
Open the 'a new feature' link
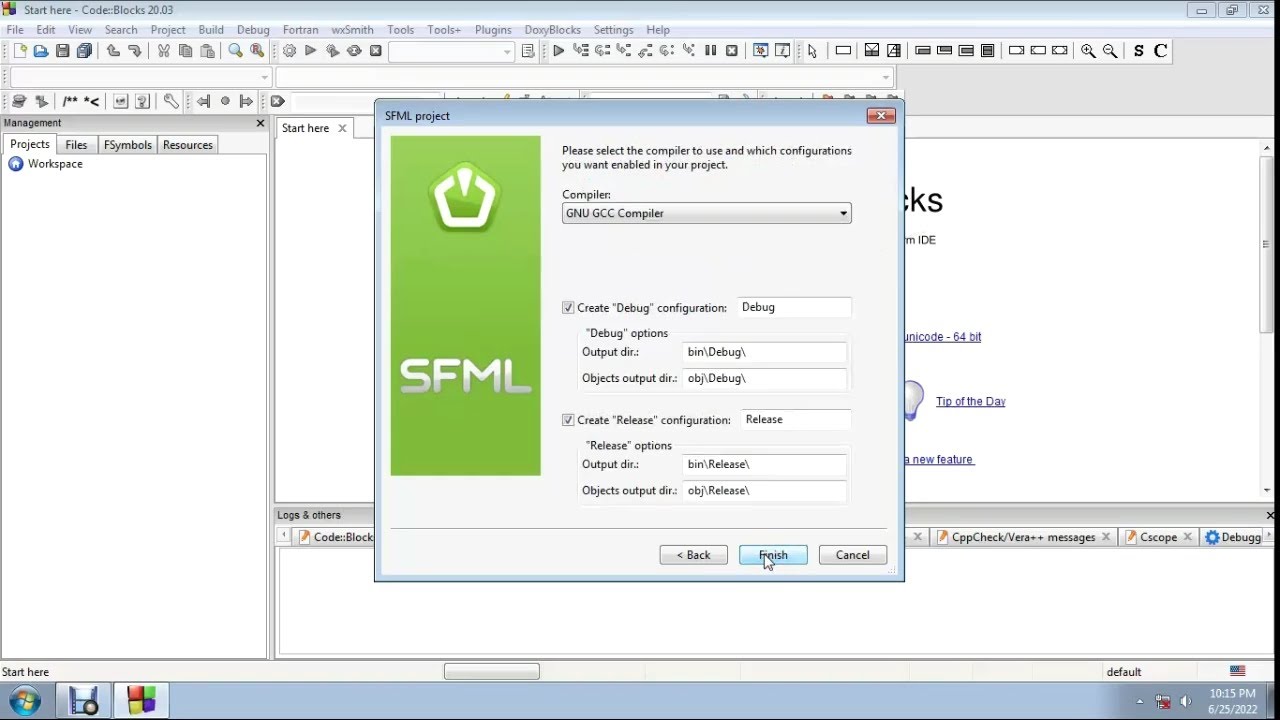pyautogui.click(x=939, y=460)
